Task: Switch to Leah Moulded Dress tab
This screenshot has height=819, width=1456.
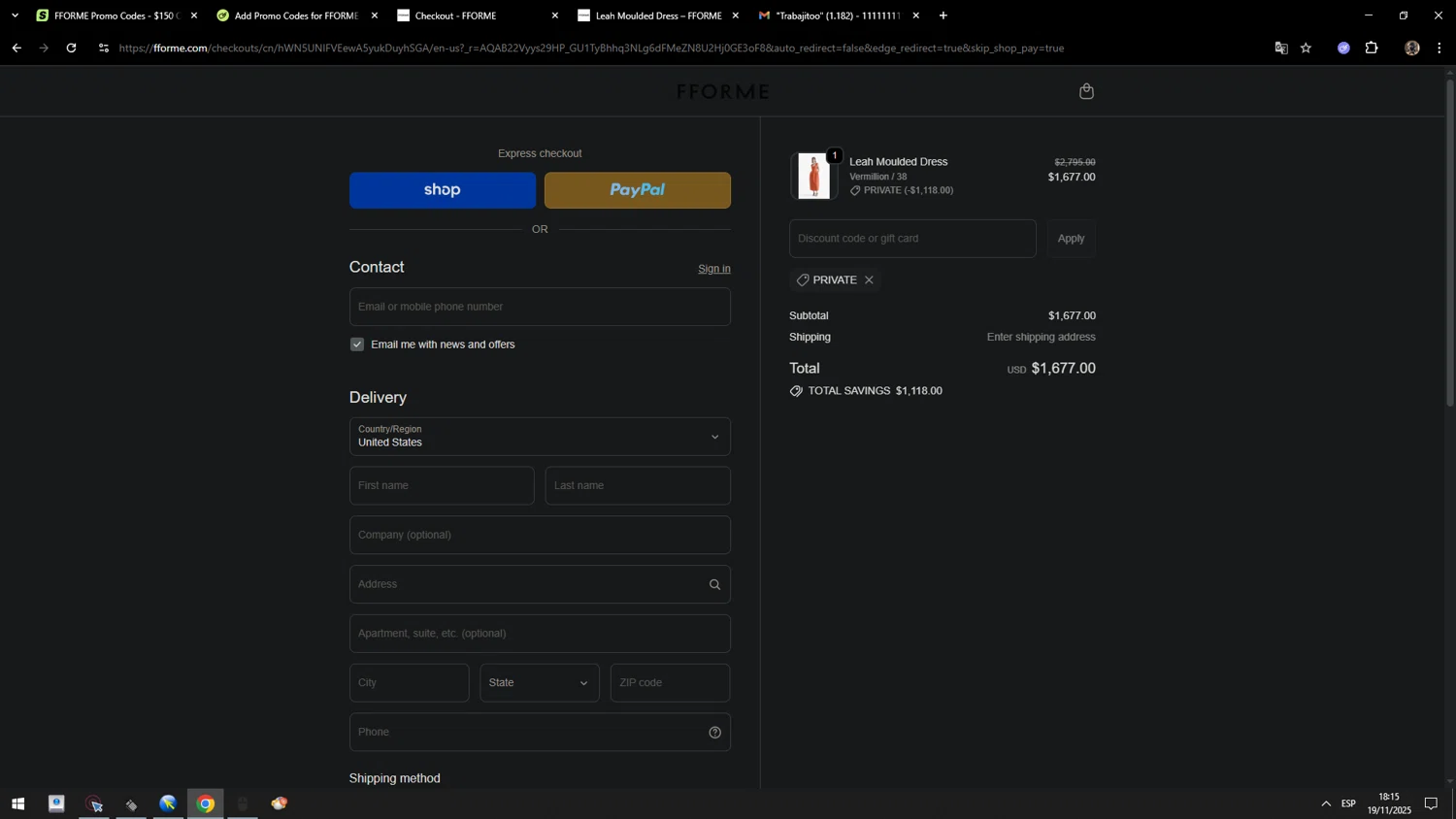Action: click(x=657, y=16)
